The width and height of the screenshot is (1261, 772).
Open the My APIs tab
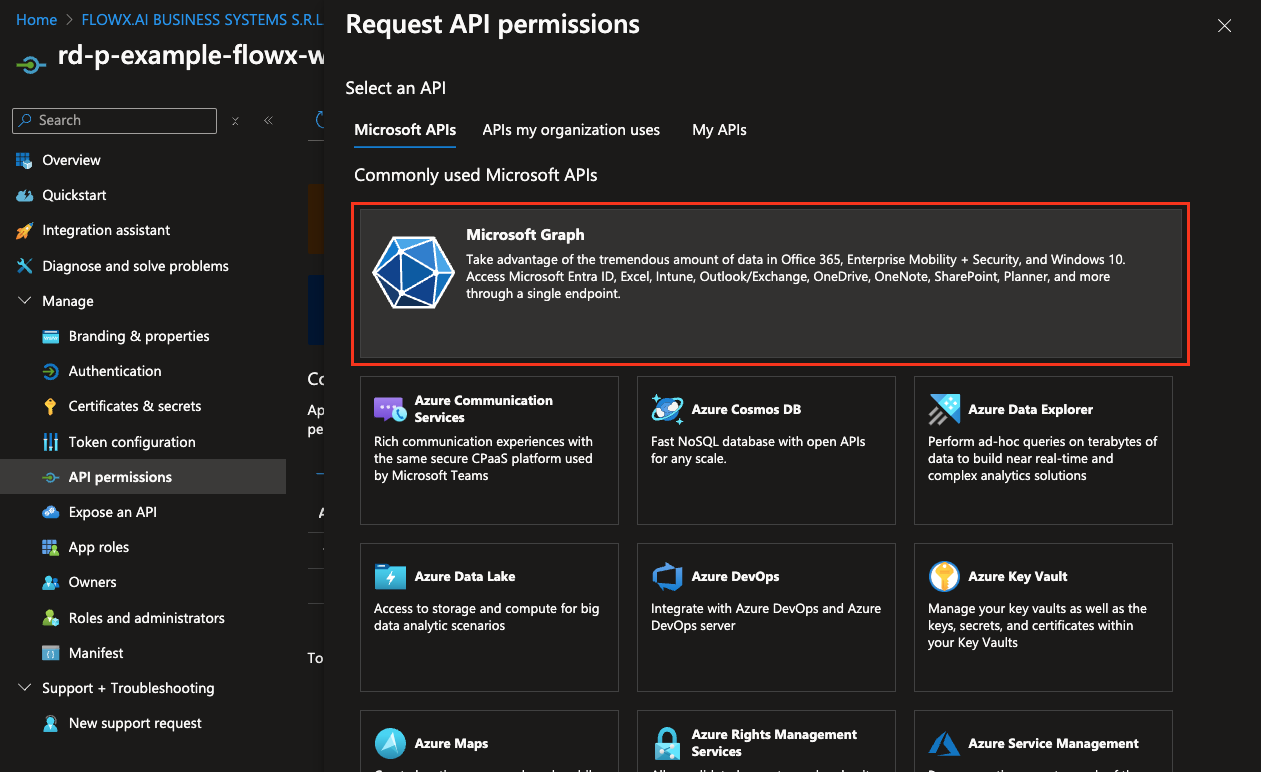[719, 130]
